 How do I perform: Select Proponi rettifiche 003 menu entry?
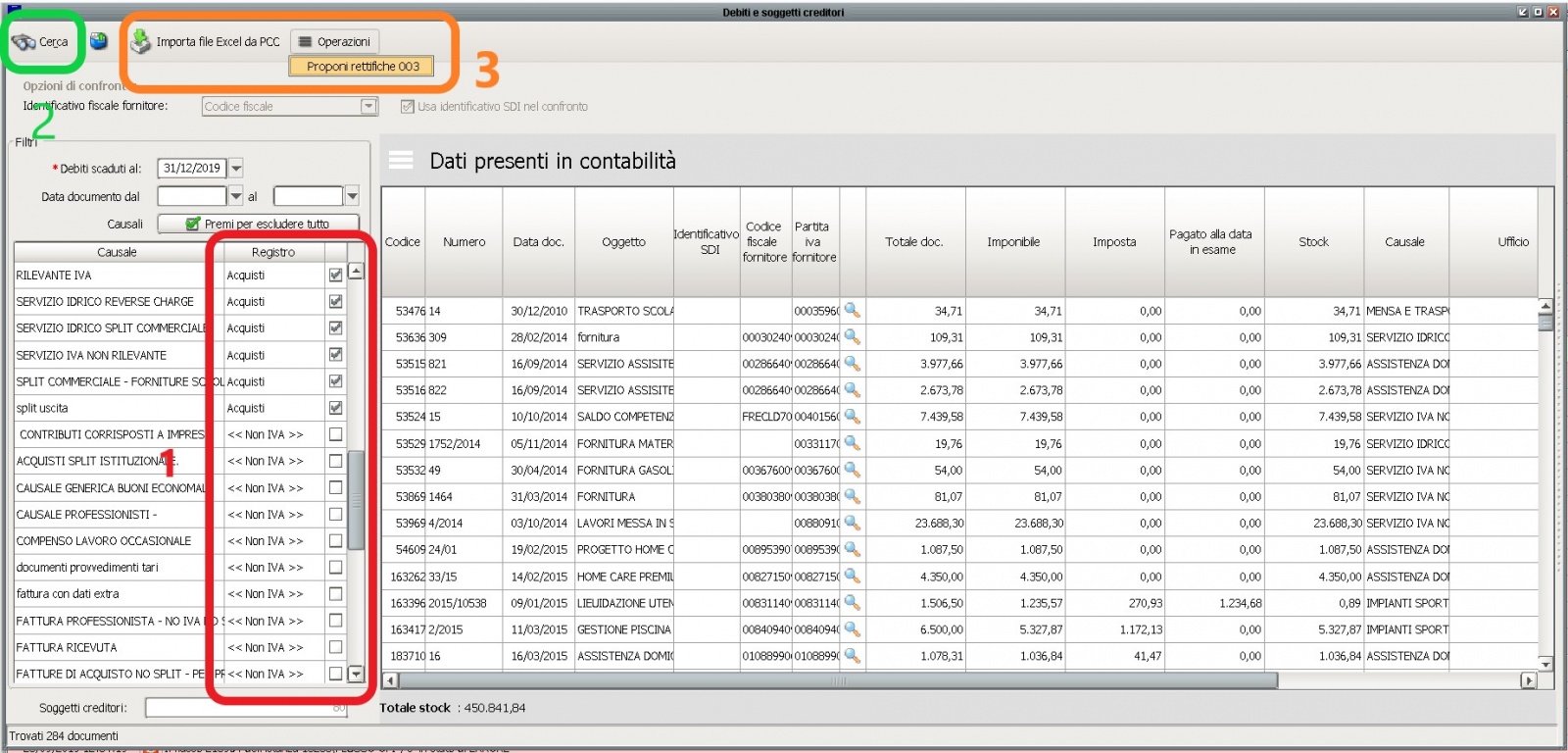(x=363, y=67)
